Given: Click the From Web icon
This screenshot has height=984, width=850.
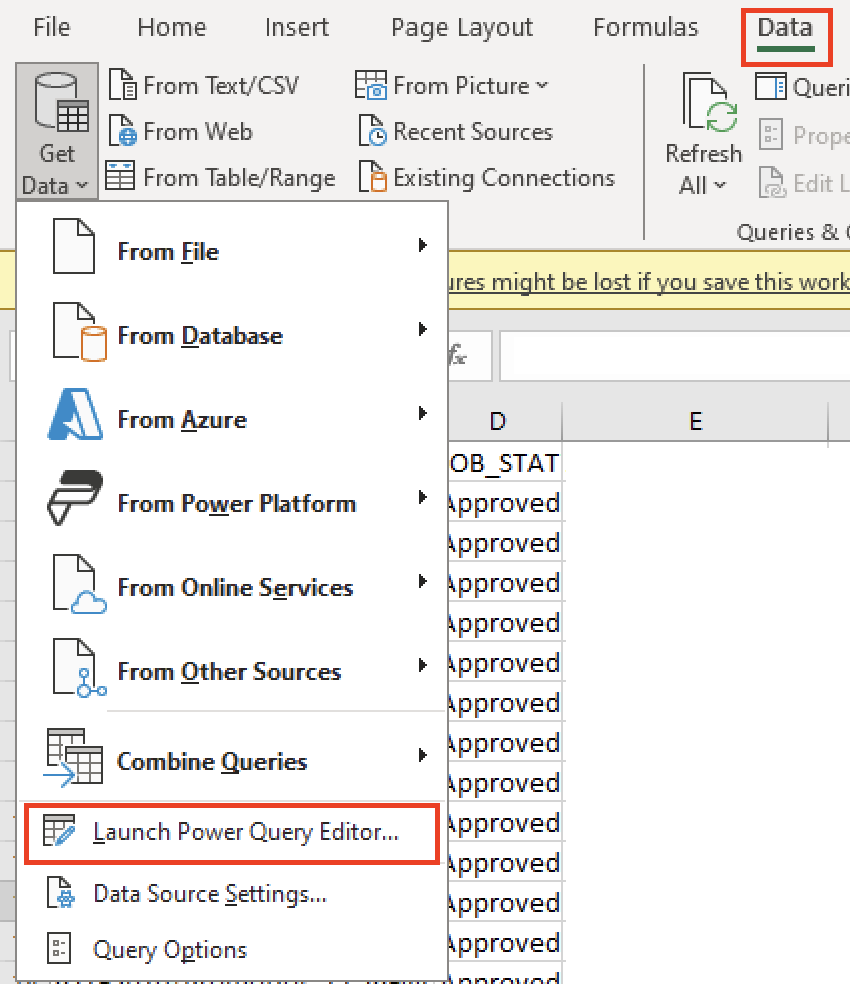Looking at the screenshot, I should coord(122,131).
